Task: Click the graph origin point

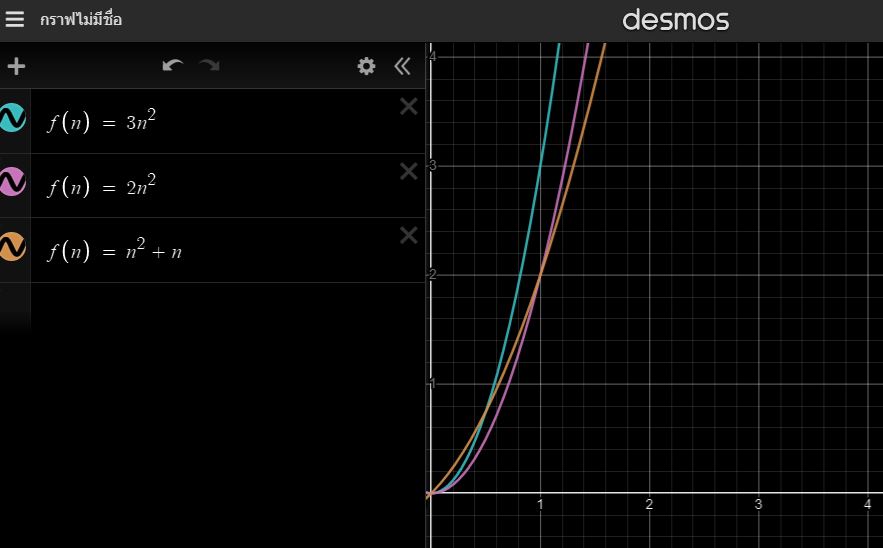Action: 429,493
